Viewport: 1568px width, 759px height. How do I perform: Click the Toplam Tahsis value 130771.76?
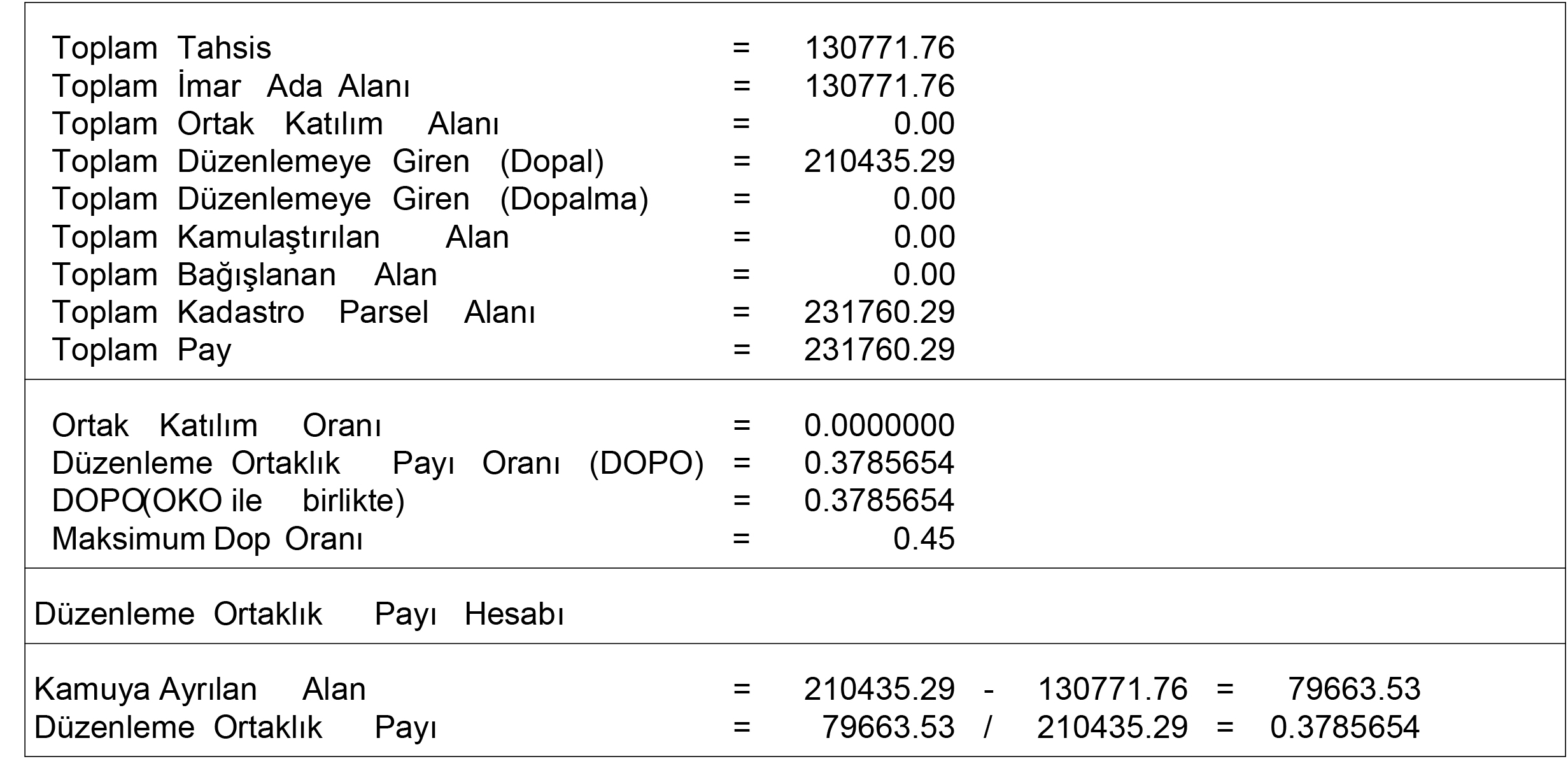880,48
